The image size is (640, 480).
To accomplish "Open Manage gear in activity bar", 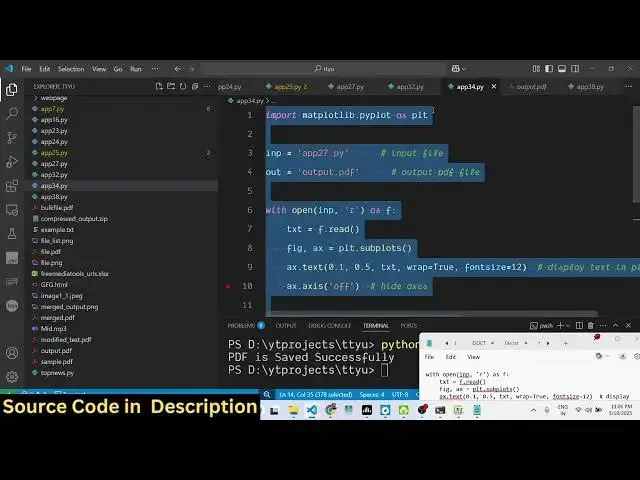I will (12, 376).
